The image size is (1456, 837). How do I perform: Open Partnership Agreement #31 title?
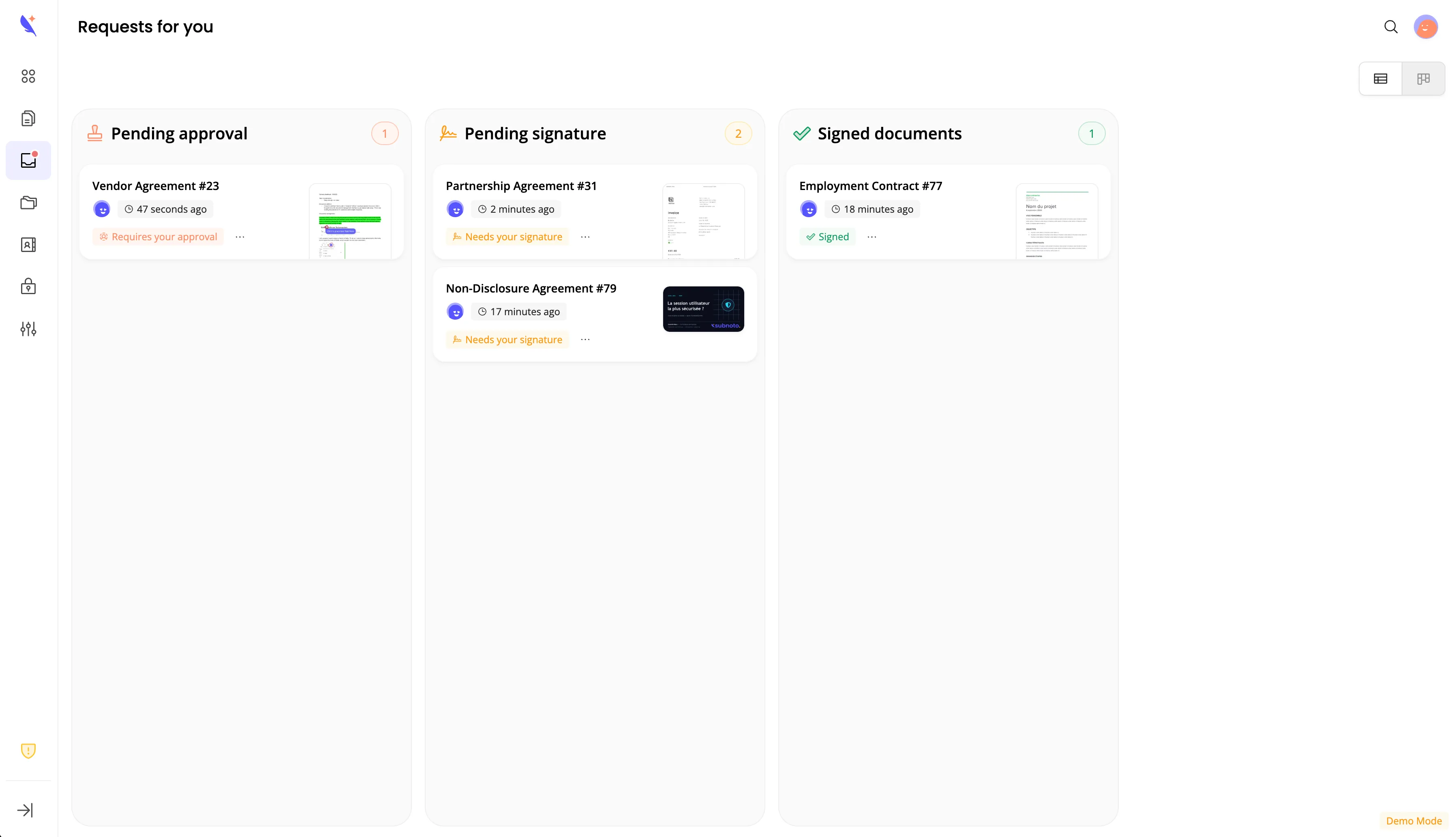tap(521, 186)
